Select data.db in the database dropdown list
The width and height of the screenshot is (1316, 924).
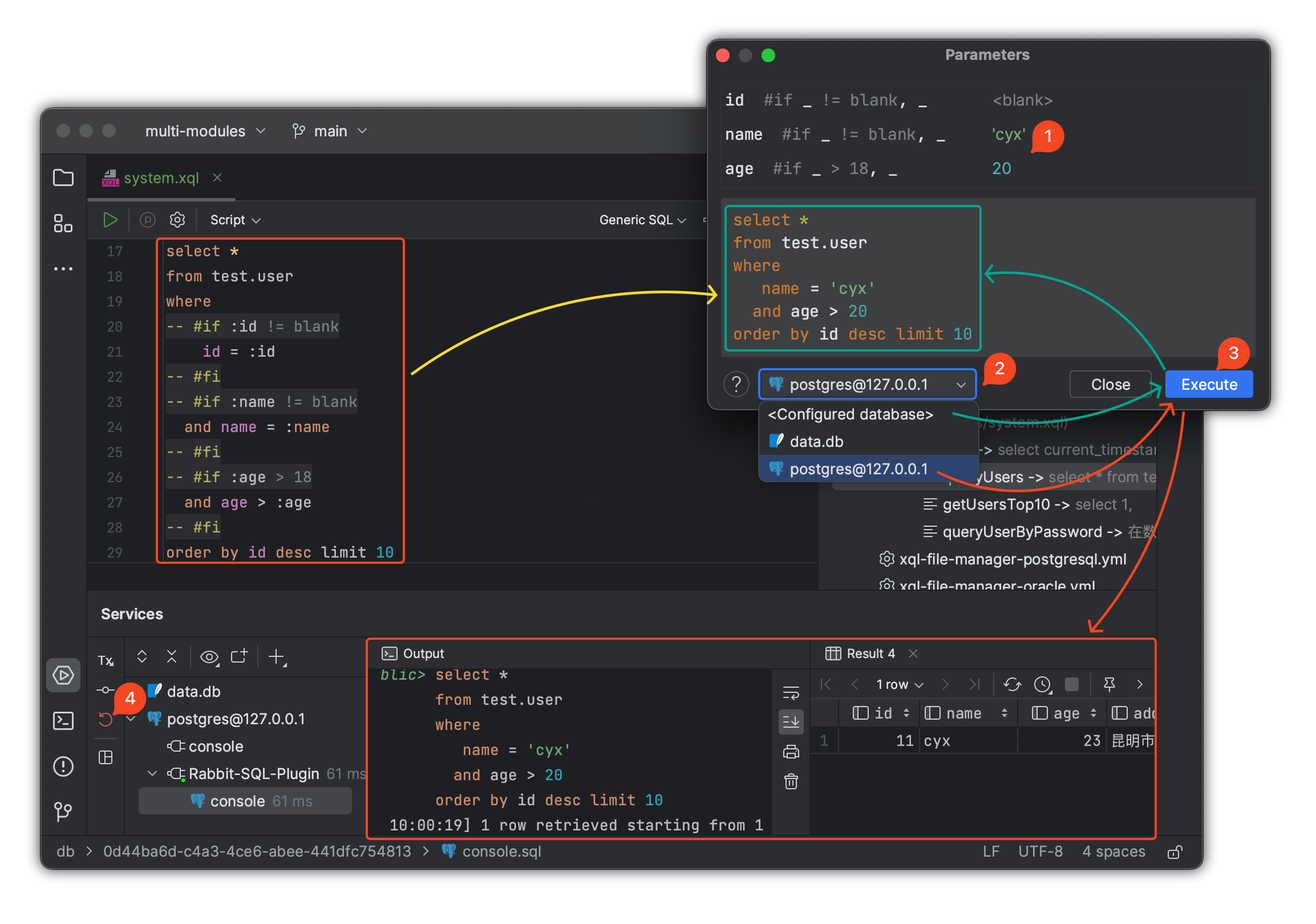868,442
